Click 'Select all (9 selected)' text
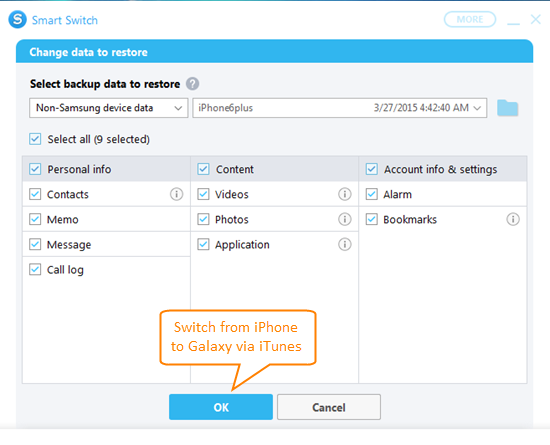Image resolution: width=550 pixels, height=445 pixels. 99,139
